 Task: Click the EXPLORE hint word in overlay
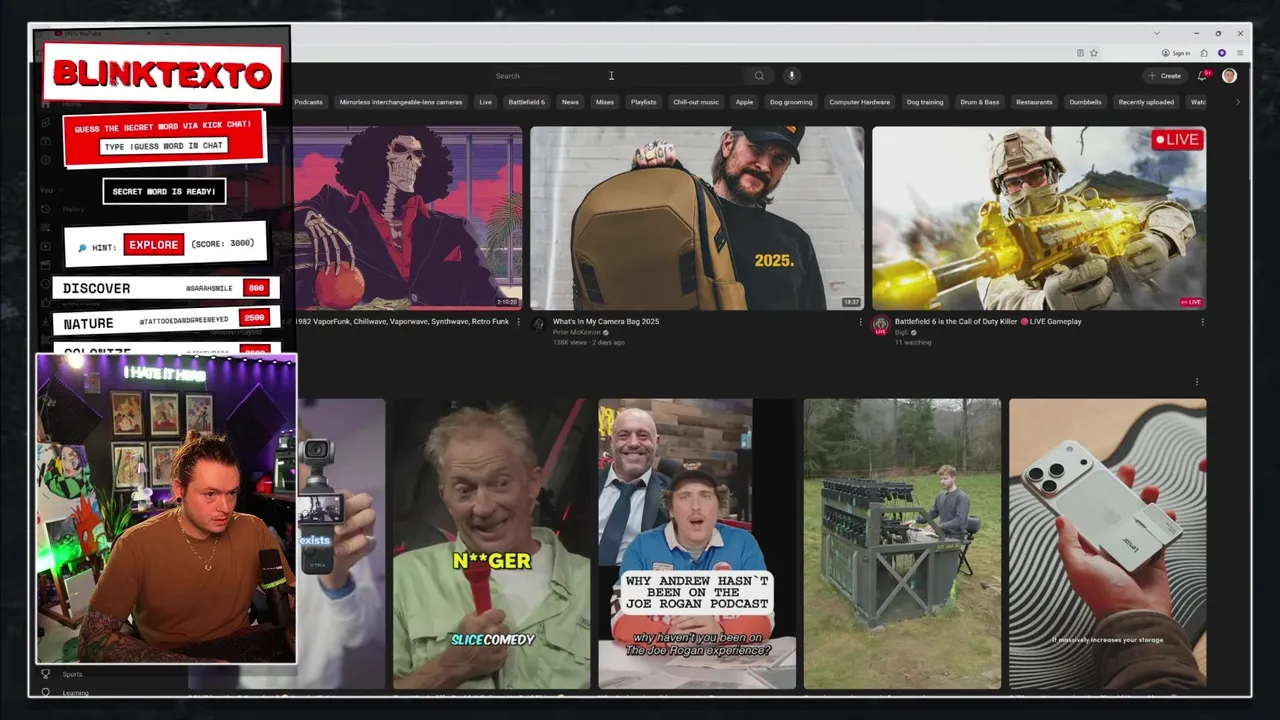154,245
